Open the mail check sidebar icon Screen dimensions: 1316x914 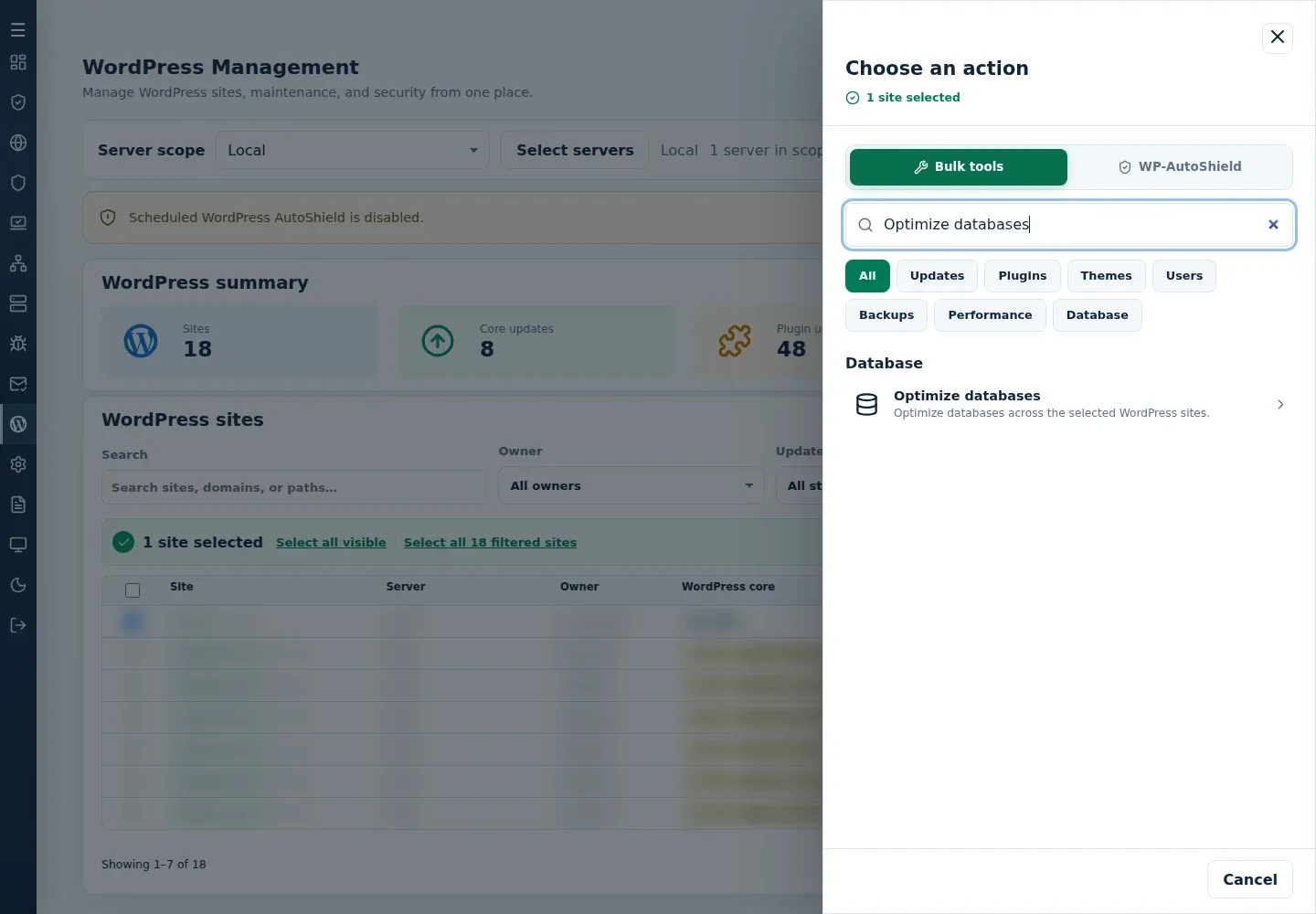click(x=18, y=384)
